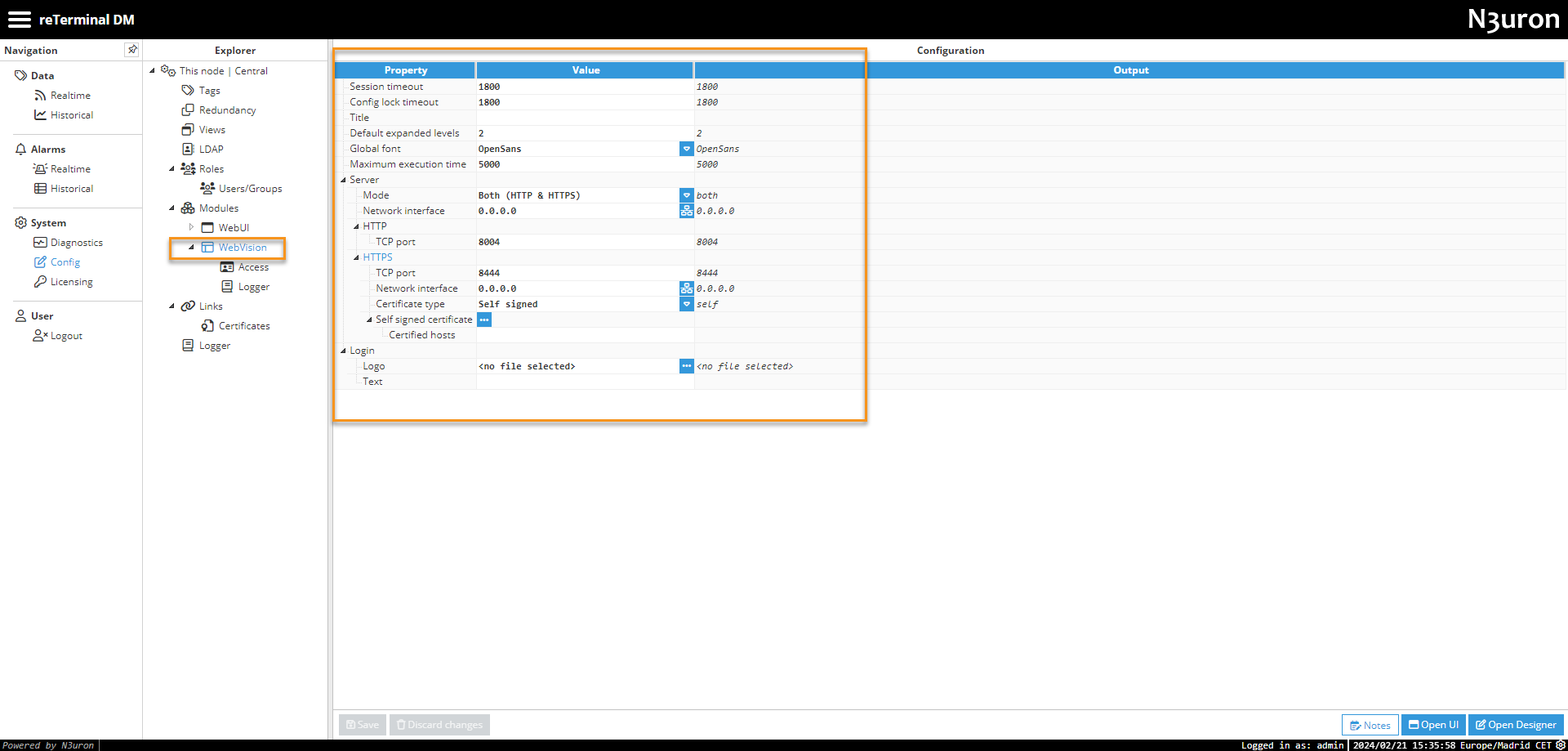This screenshot has width=1568, height=751.
Task: Click the Diagnostics monitor icon
Action: 40,243
